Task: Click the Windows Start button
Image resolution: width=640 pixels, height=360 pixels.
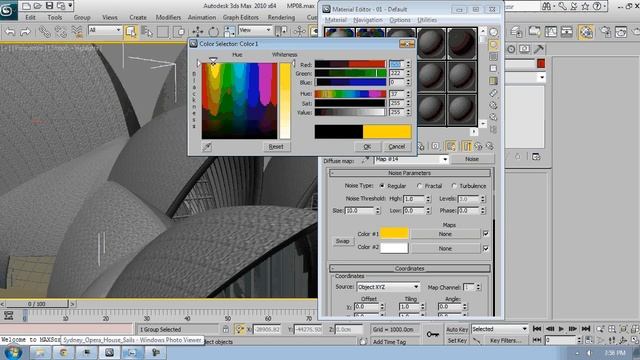Action: pos(13,352)
